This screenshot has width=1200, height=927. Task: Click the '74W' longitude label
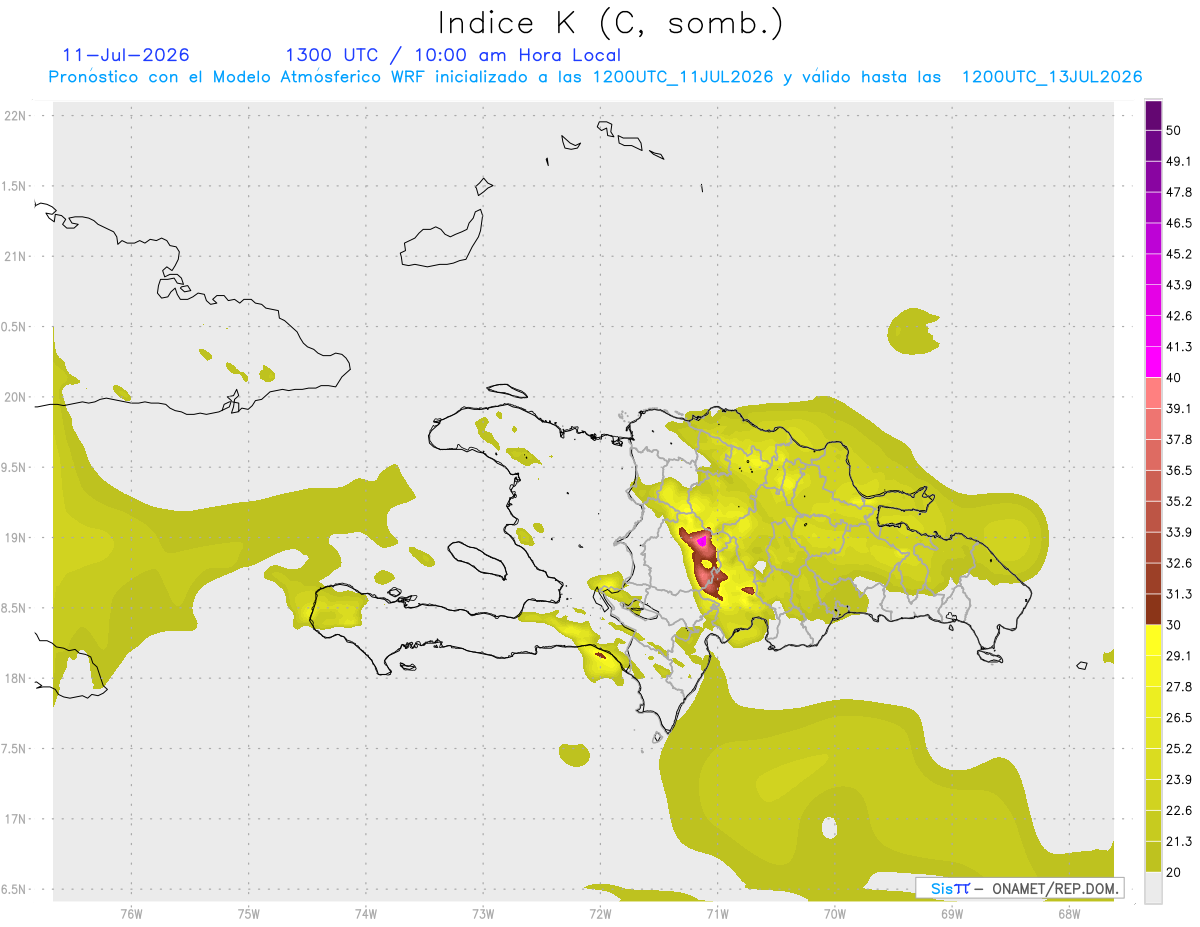point(366,915)
